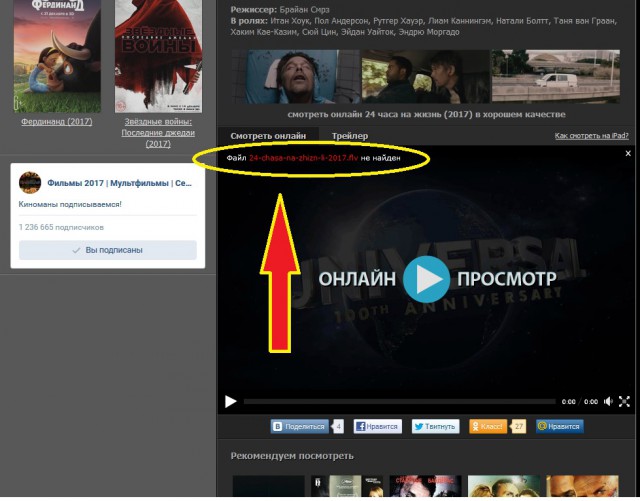Toggle the Вы подписаны subscription button

[108, 250]
